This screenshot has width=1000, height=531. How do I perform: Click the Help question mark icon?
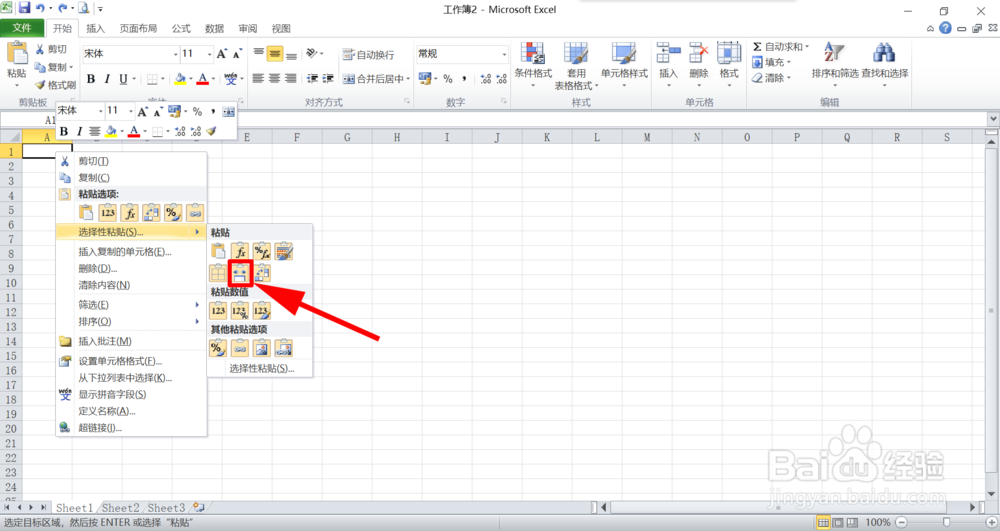[945, 28]
